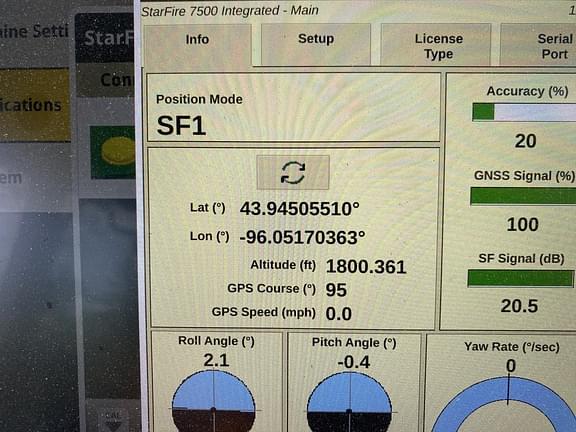Viewport: 576px width, 432px height.
Task: Click the Accuracy percent progress bar
Action: [x=524, y=112]
